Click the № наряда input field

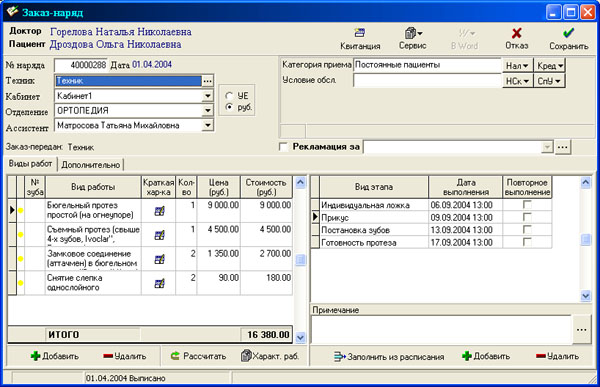(81, 65)
